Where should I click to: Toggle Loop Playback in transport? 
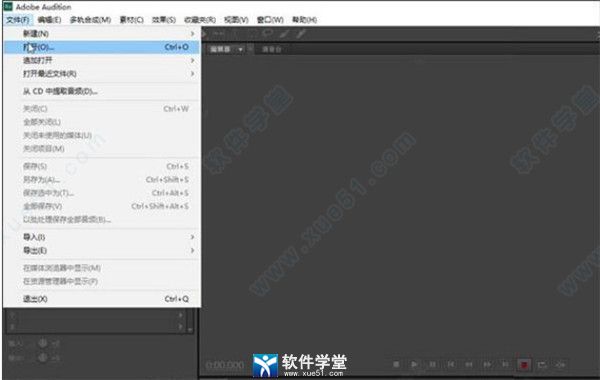coord(542,364)
